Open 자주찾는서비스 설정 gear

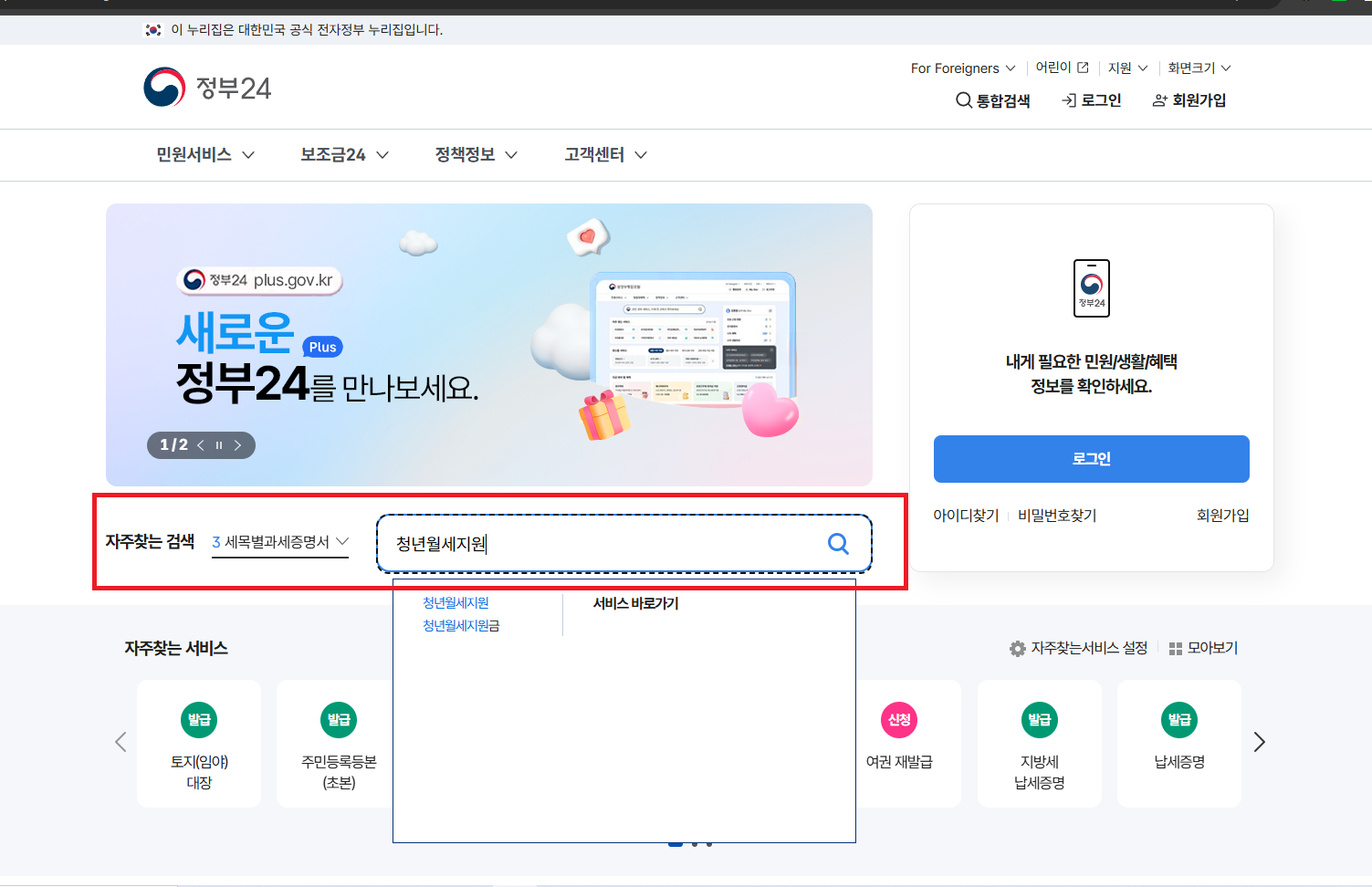coord(1078,648)
